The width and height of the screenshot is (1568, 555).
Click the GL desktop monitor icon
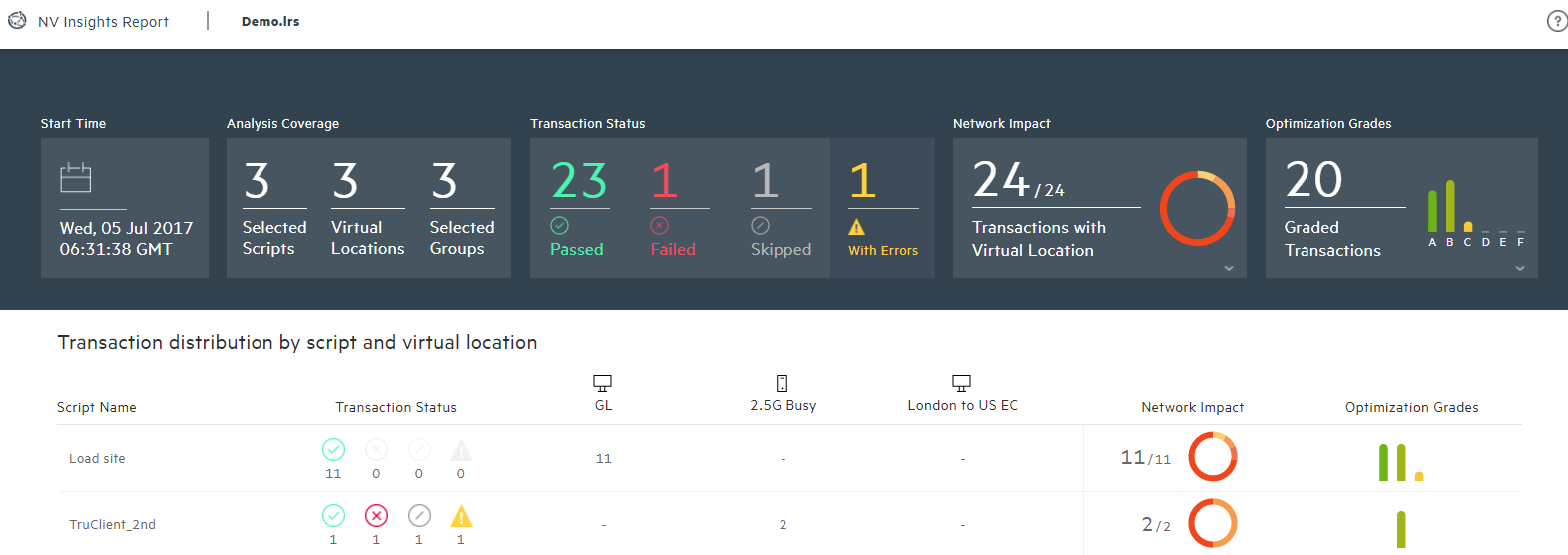(x=602, y=383)
